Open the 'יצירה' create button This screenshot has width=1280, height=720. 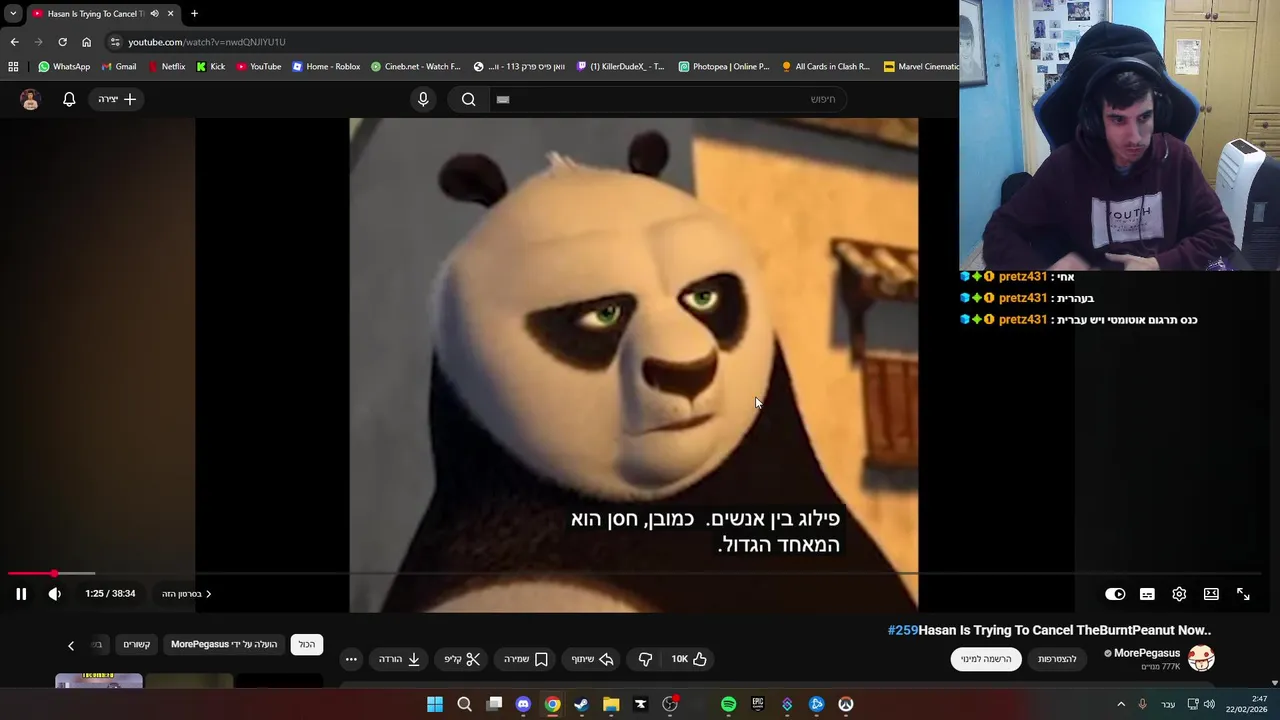(x=117, y=99)
